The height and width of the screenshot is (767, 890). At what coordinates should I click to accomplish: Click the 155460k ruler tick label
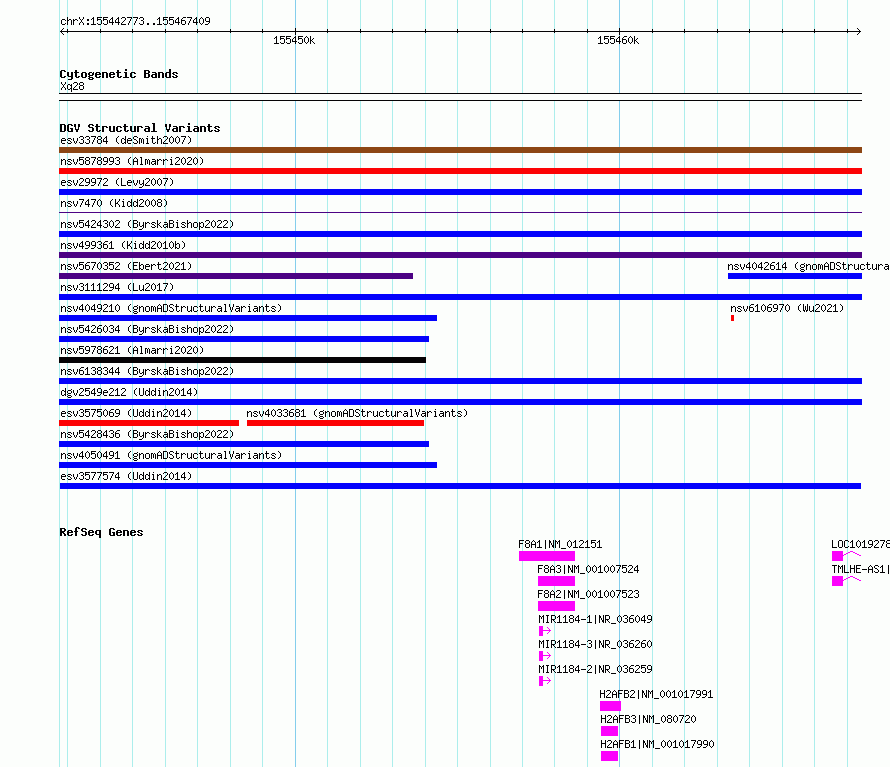(x=618, y=40)
